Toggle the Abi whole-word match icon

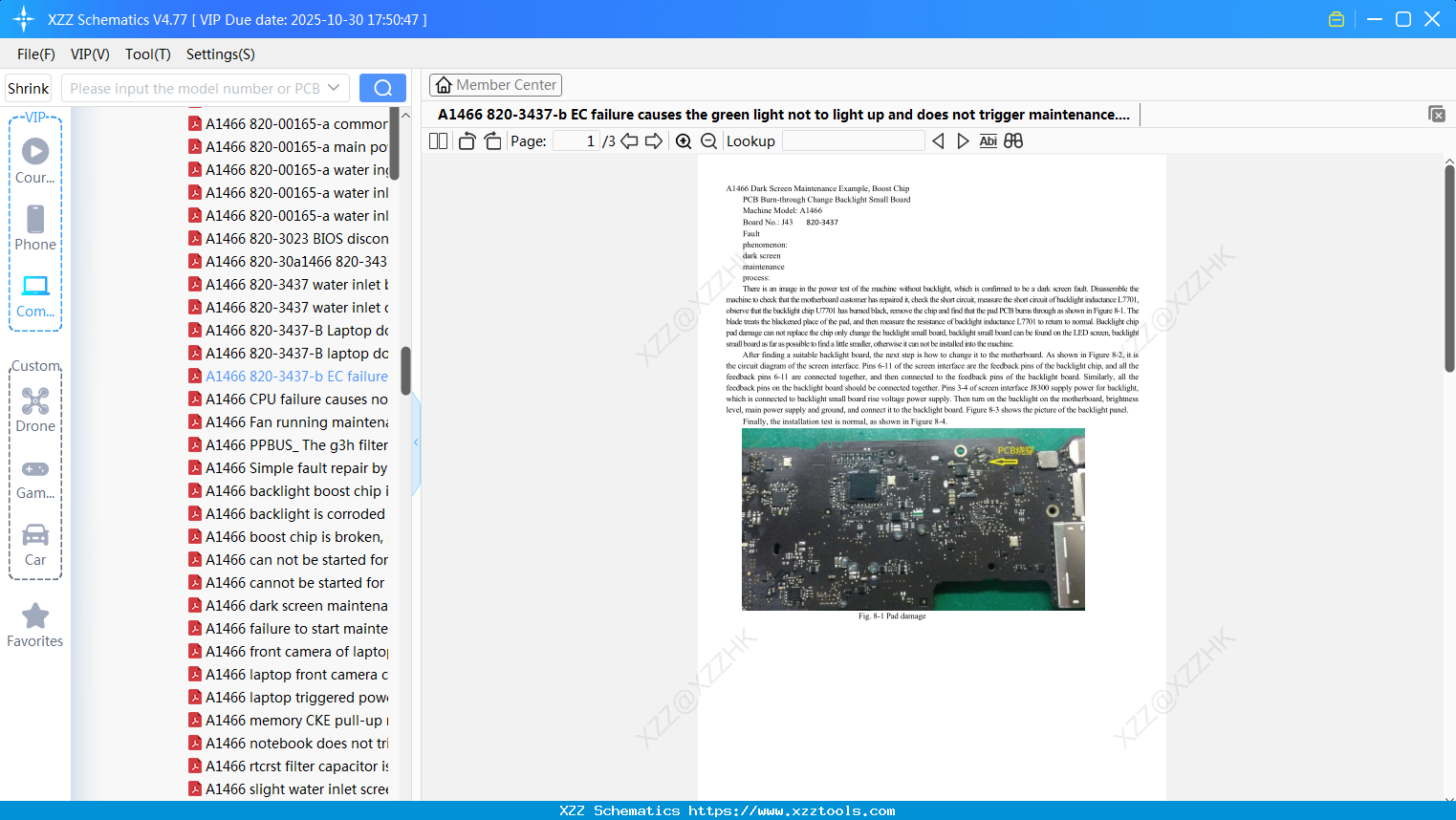[x=988, y=141]
